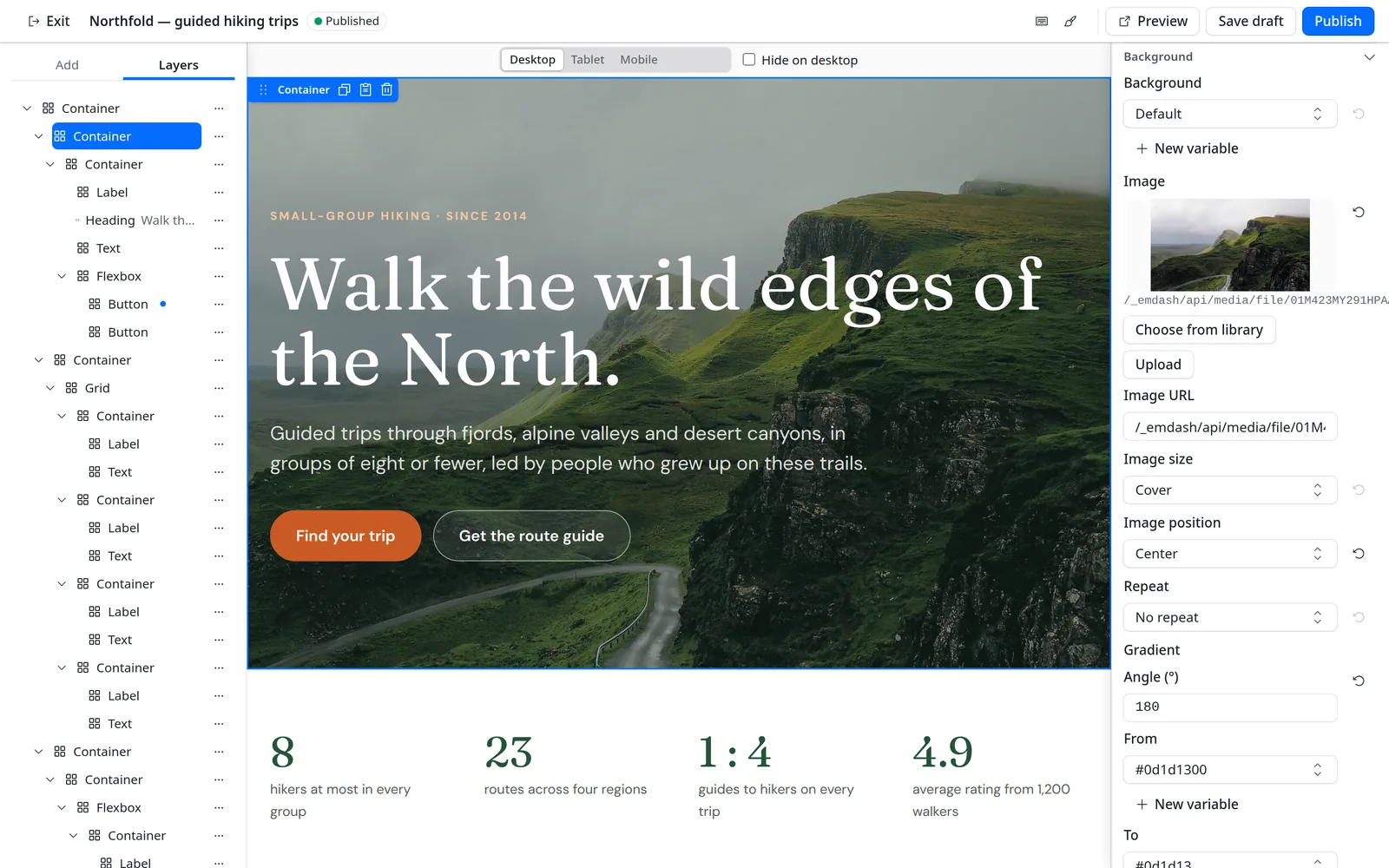Click the Publish button
This screenshot has height=868, width=1389.
[1338, 21]
